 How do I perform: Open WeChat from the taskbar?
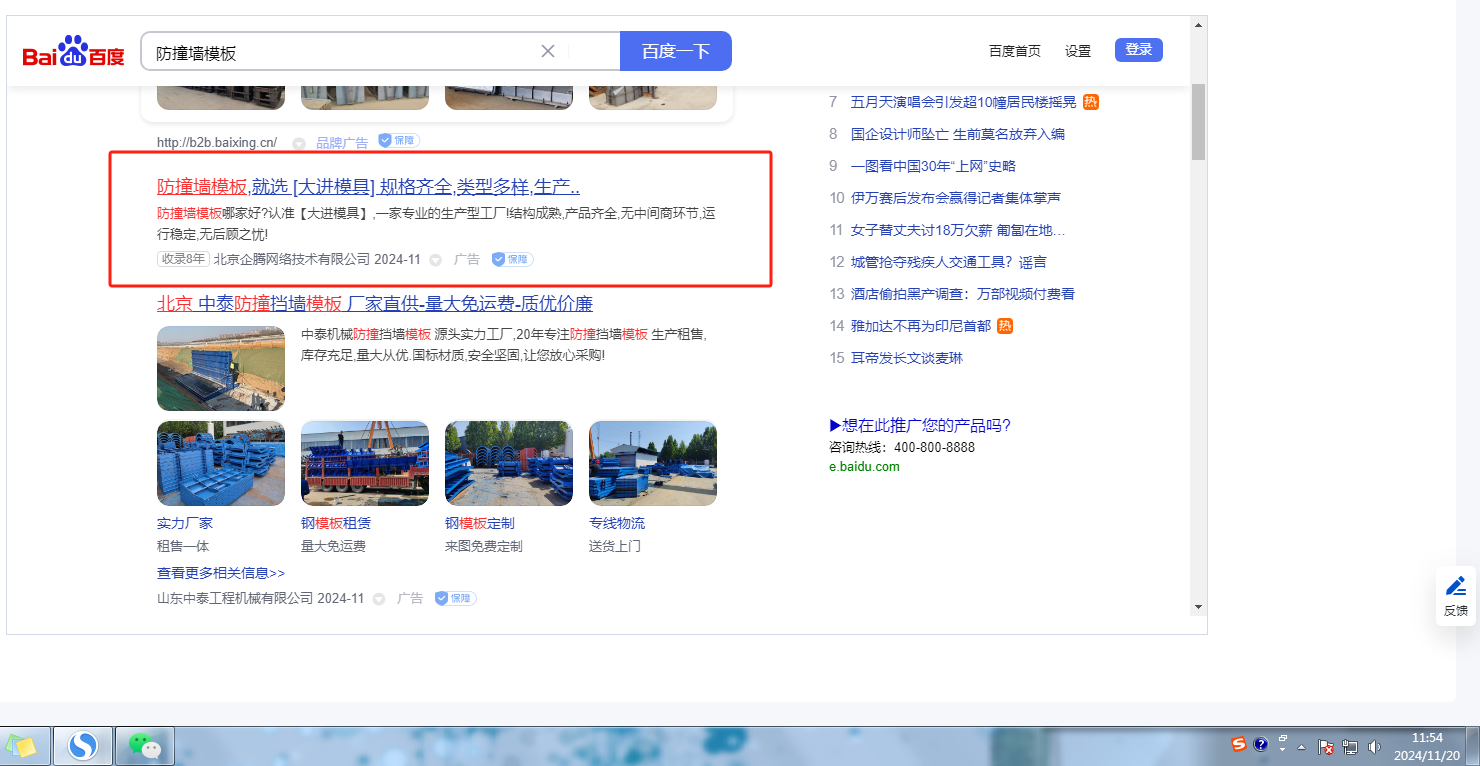[x=146, y=746]
